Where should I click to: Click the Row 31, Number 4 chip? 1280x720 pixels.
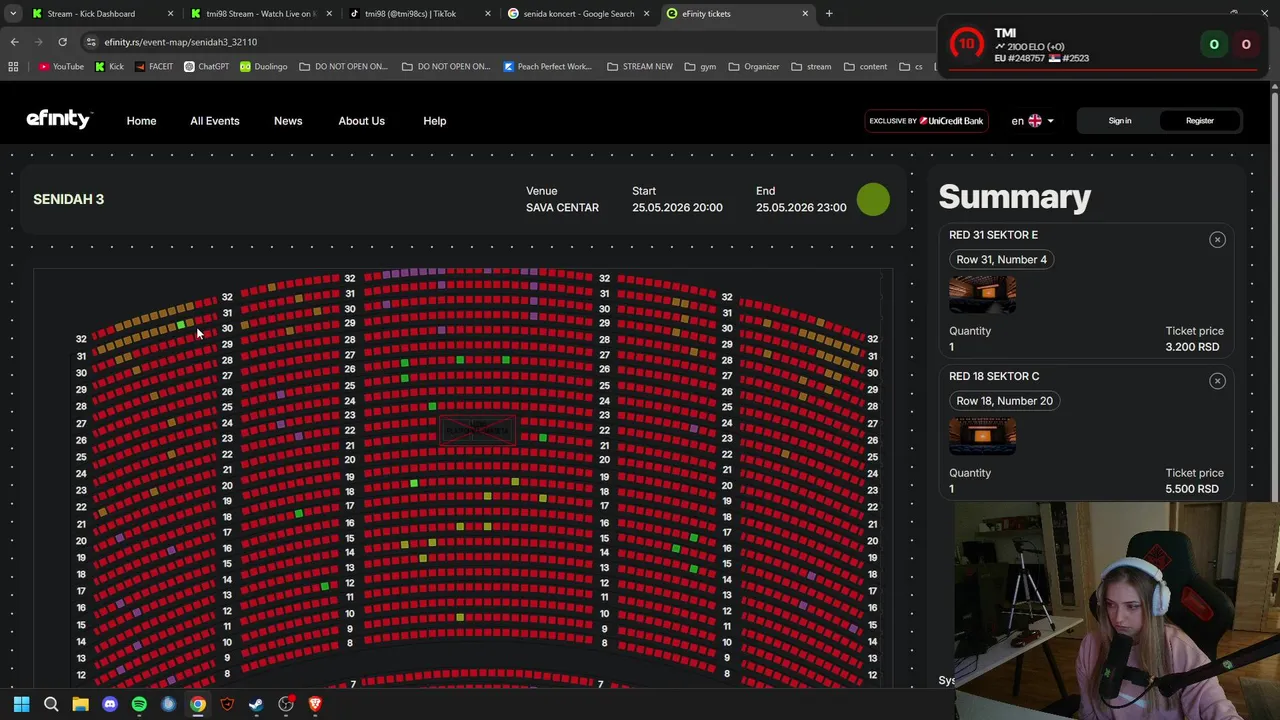tap(1001, 259)
